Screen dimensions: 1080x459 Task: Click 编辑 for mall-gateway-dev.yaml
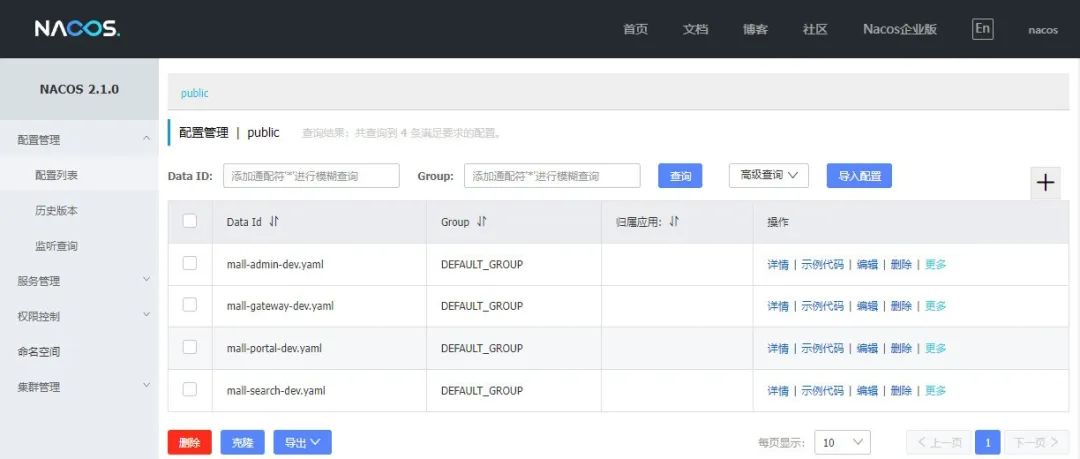pos(867,307)
